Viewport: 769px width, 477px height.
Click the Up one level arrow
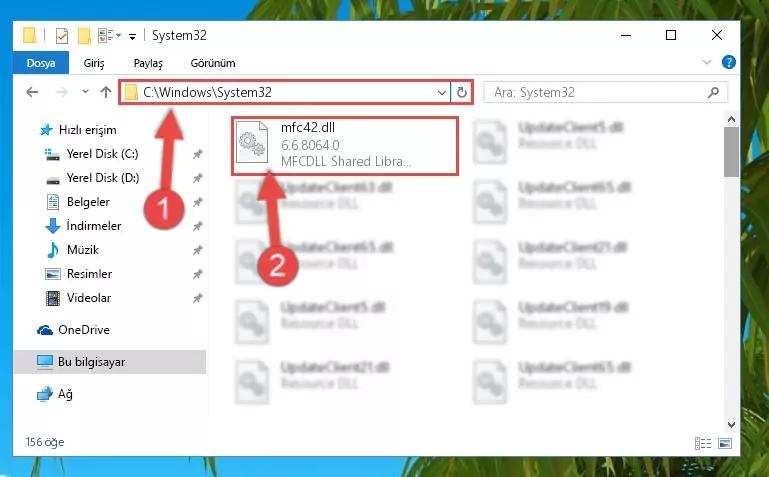coord(105,92)
